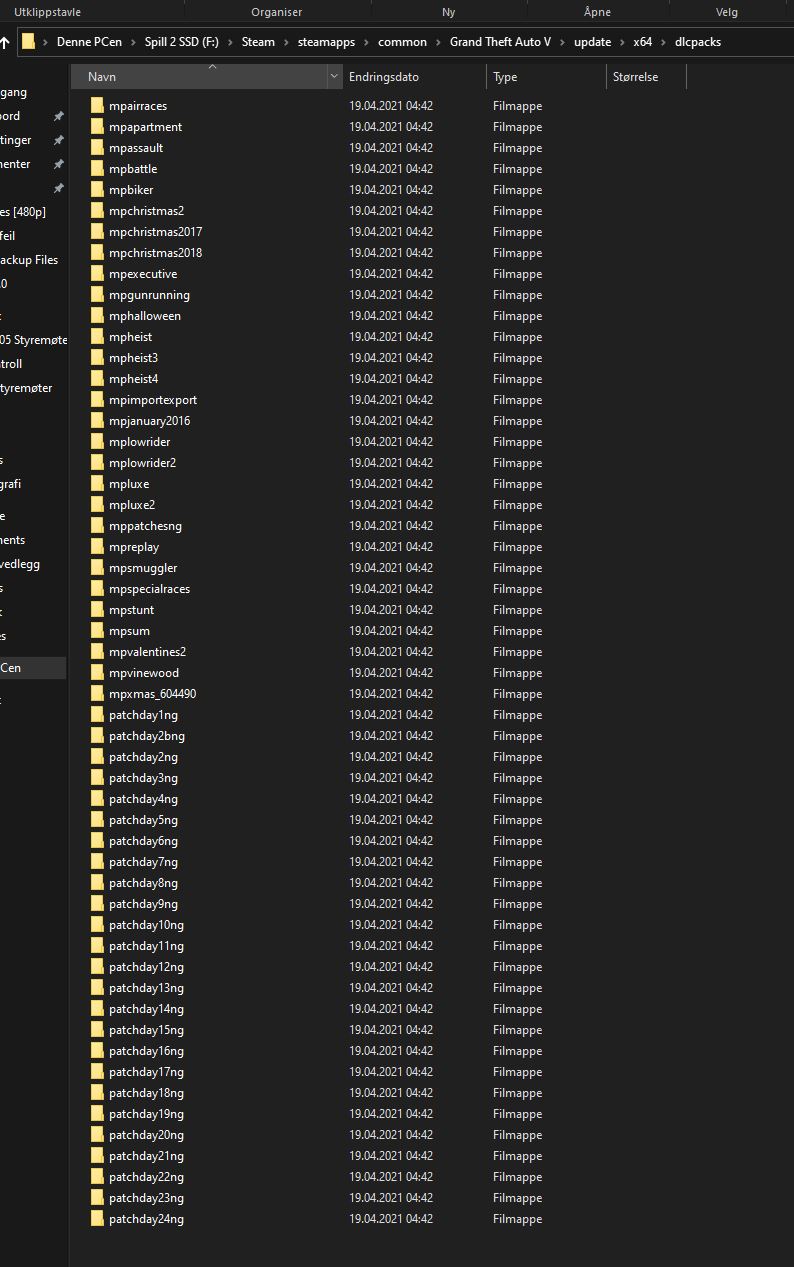794x1267 pixels.
Task: Select the patchday22ng folder name
Action: coord(146,1177)
